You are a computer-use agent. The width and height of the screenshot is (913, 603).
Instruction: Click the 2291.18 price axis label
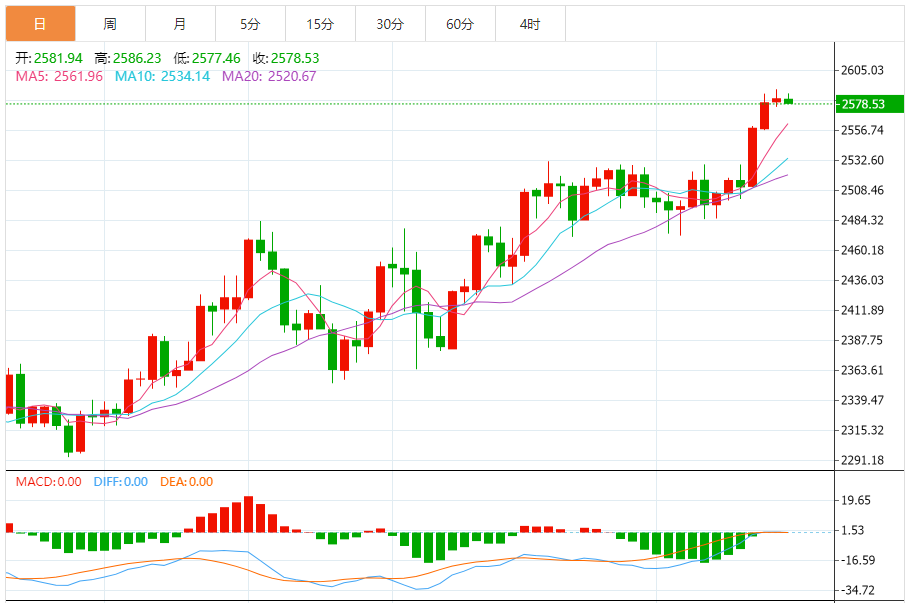(x=862, y=460)
